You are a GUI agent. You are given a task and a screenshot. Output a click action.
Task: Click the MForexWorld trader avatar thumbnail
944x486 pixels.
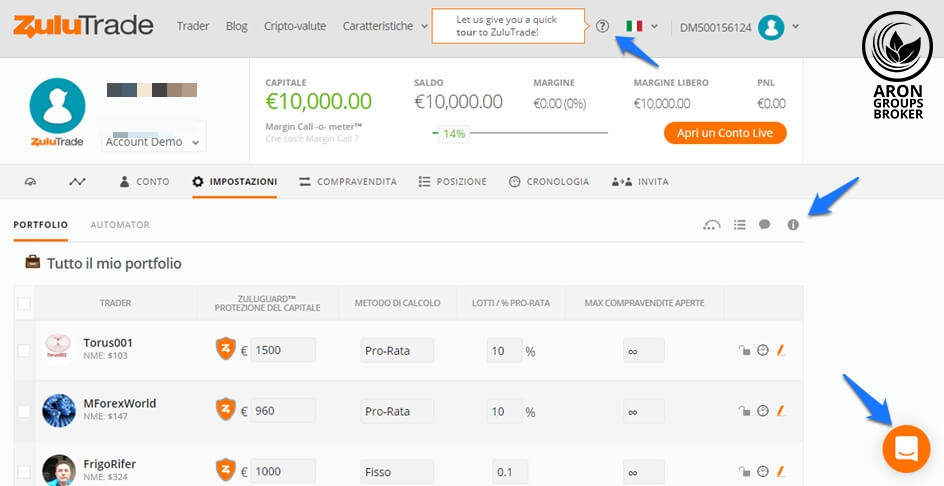tap(59, 411)
